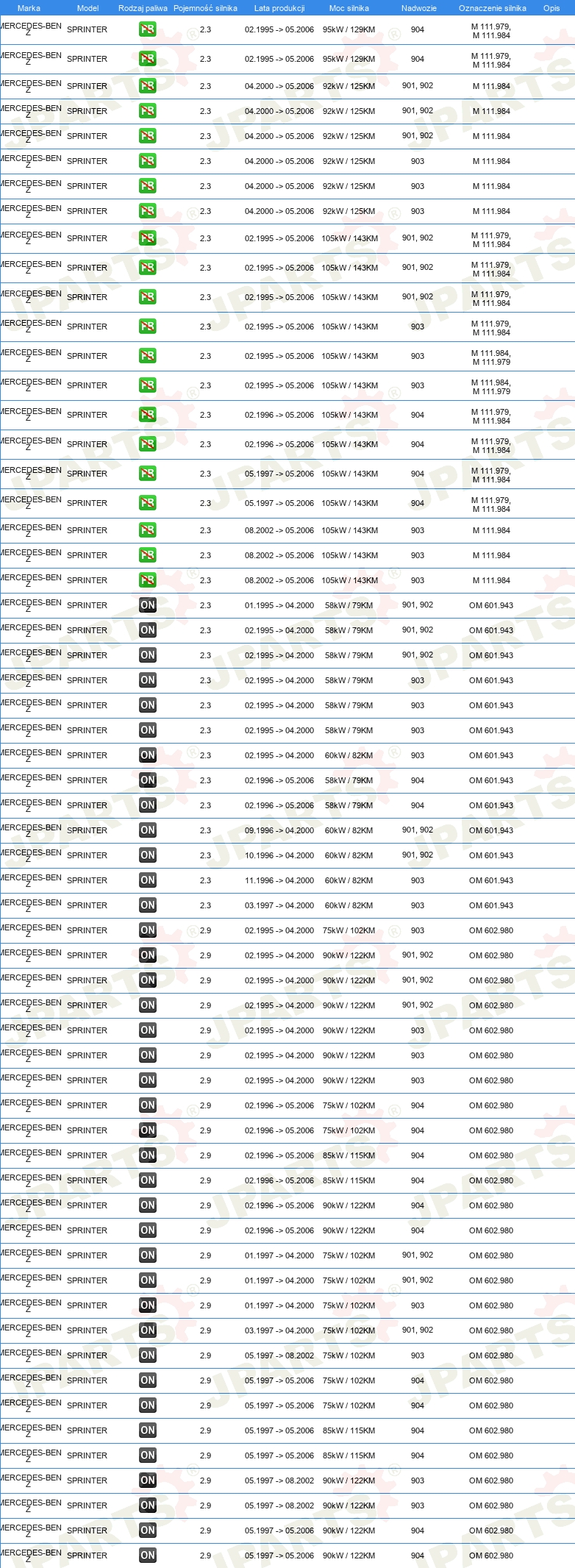Click ON icon in 05.1997 -> 08.2002 75kW row
Viewport: 575px width, 1568px height.
pos(148,1355)
